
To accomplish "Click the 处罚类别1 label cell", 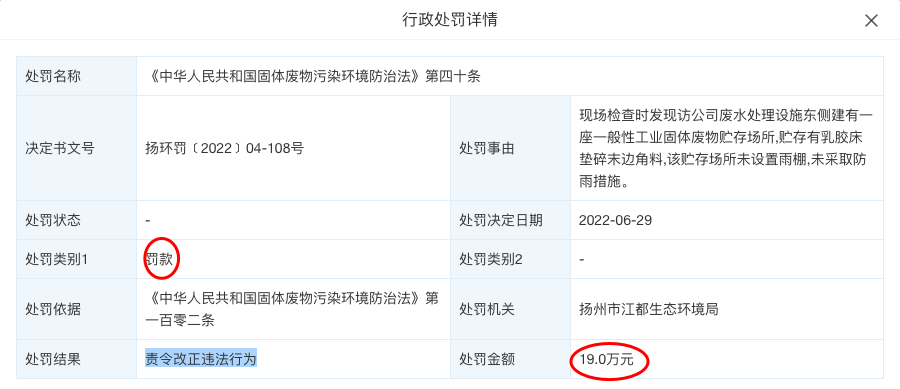I will pyautogui.click(x=76, y=259).
